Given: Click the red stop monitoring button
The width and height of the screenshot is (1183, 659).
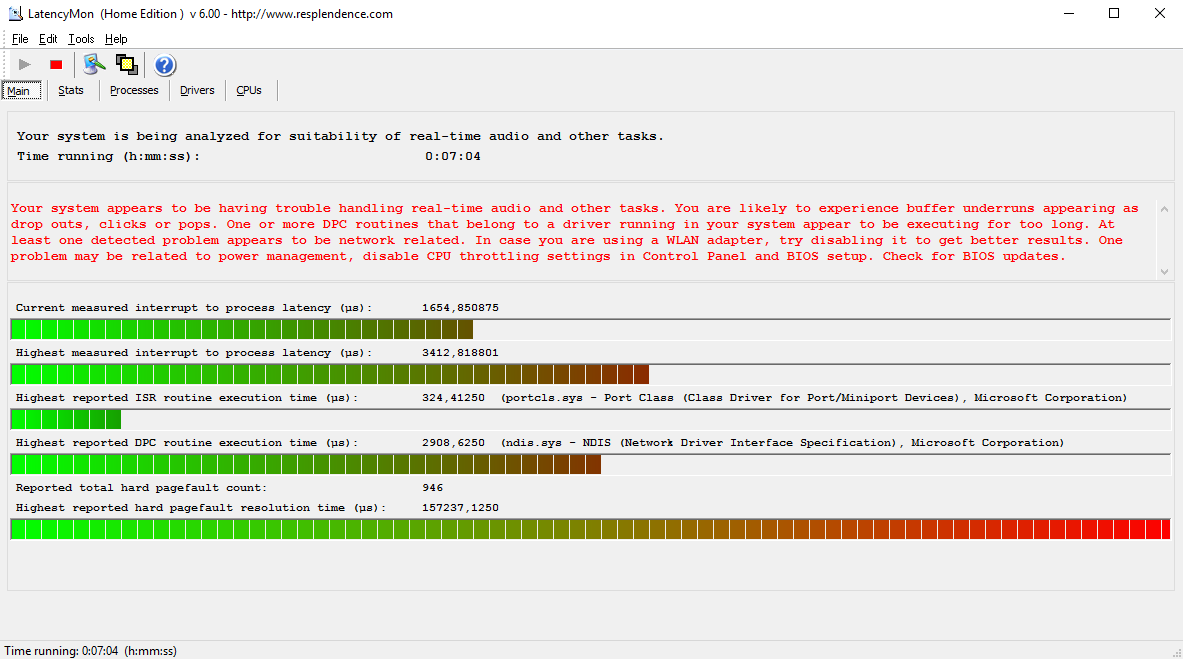Looking at the screenshot, I should click(x=56, y=65).
